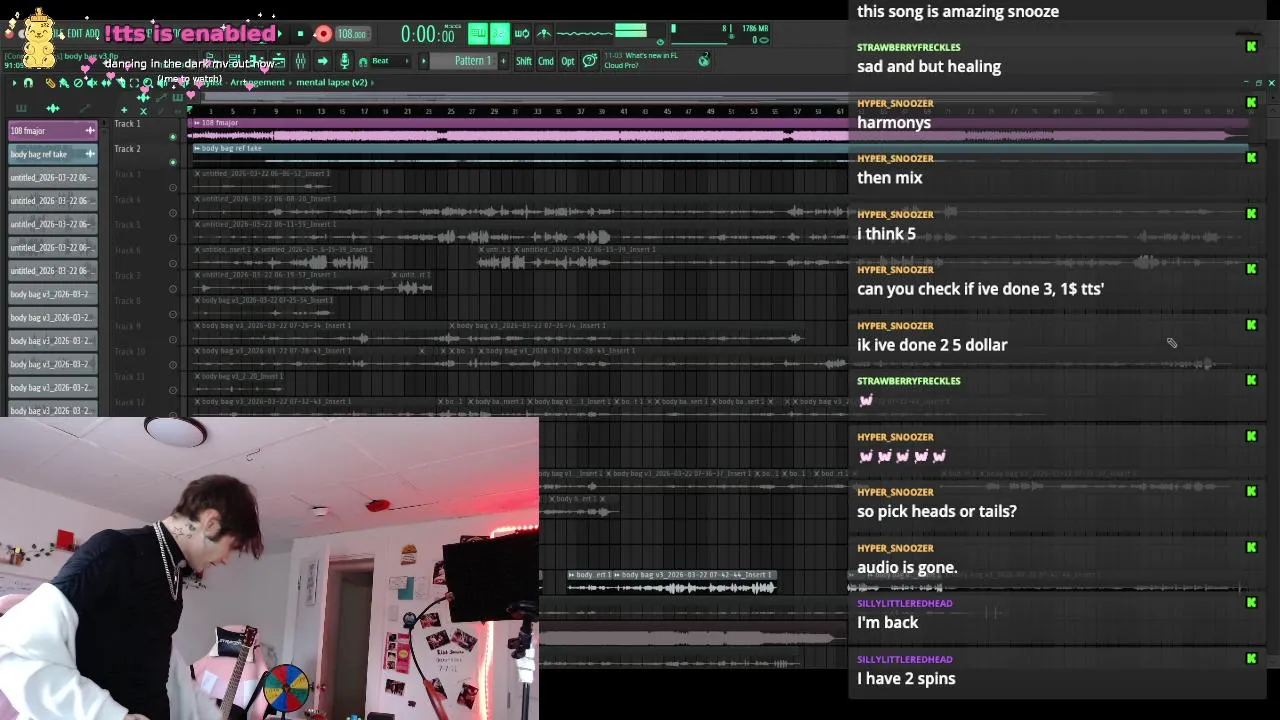Select body bag ref take picker item
1280x720 pixels.
coord(52,154)
